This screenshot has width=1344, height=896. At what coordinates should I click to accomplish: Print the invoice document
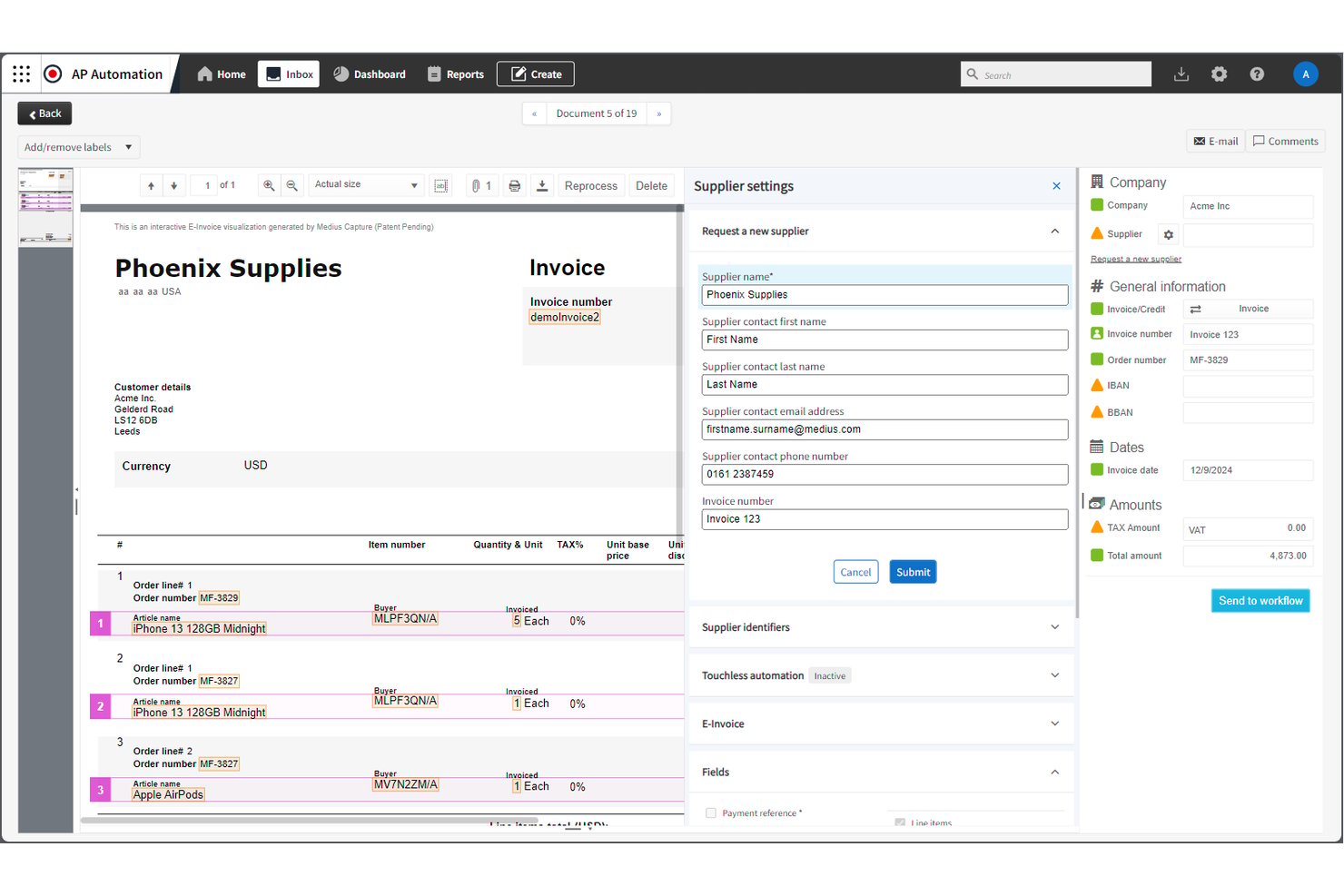pyautogui.click(x=515, y=185)
